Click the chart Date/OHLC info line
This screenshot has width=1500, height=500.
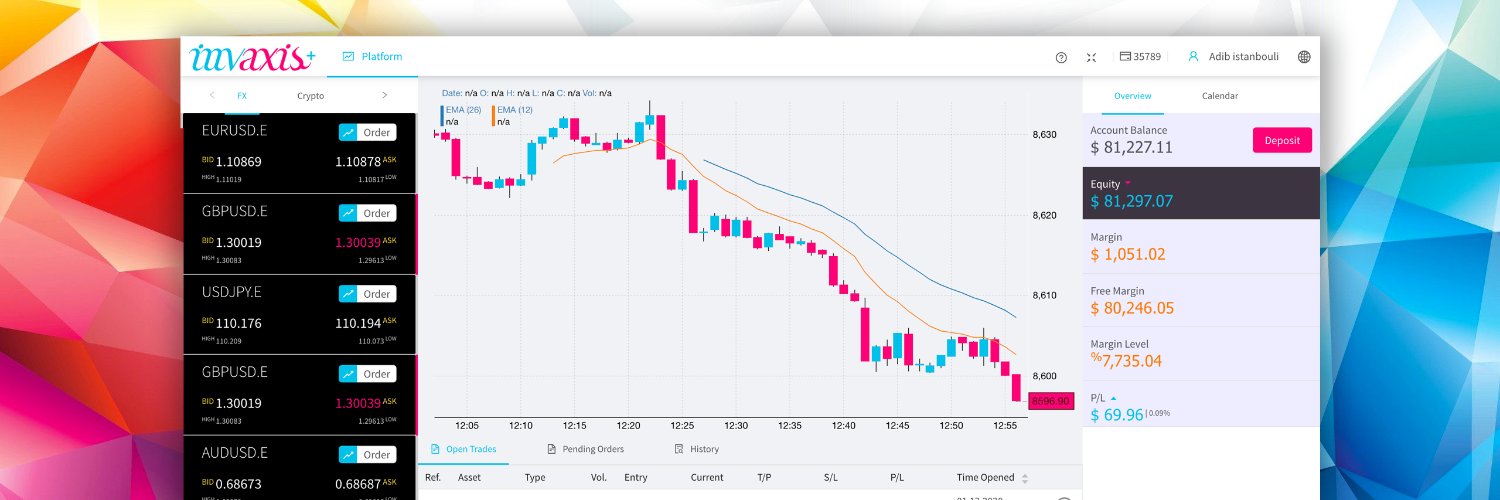coord(527,93)
